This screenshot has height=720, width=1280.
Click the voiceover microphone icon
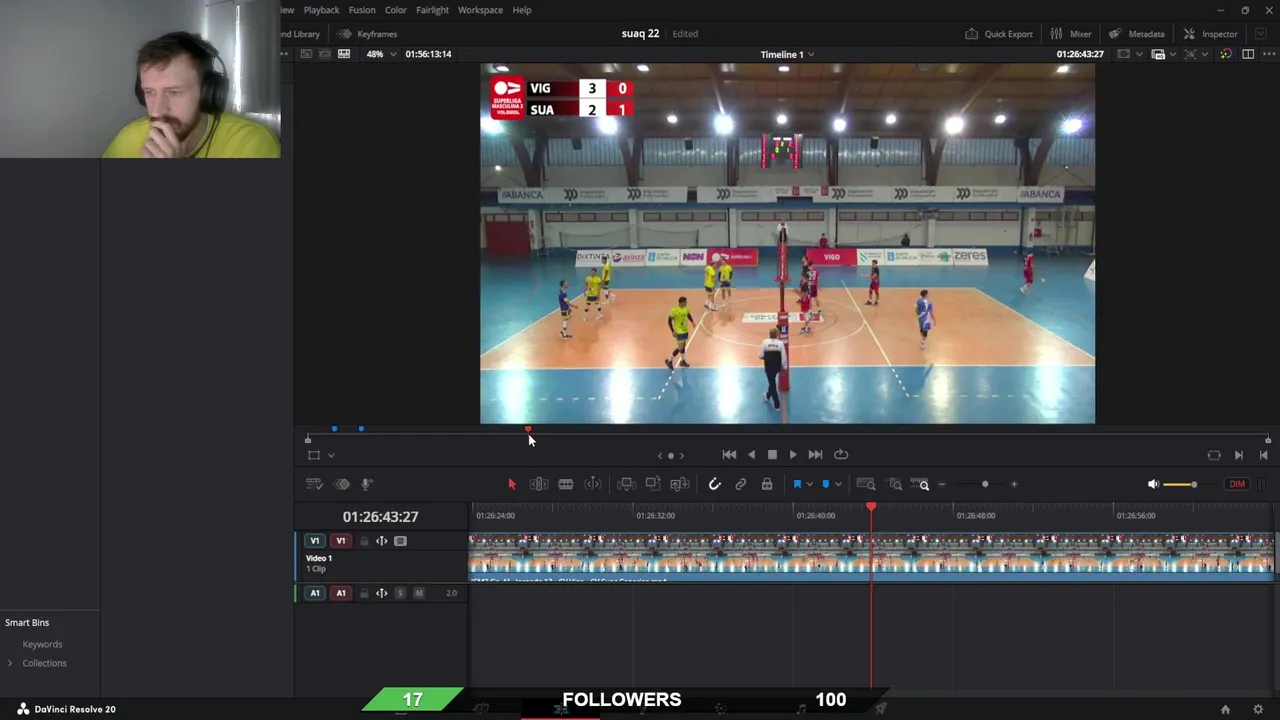tap(367, 484)
